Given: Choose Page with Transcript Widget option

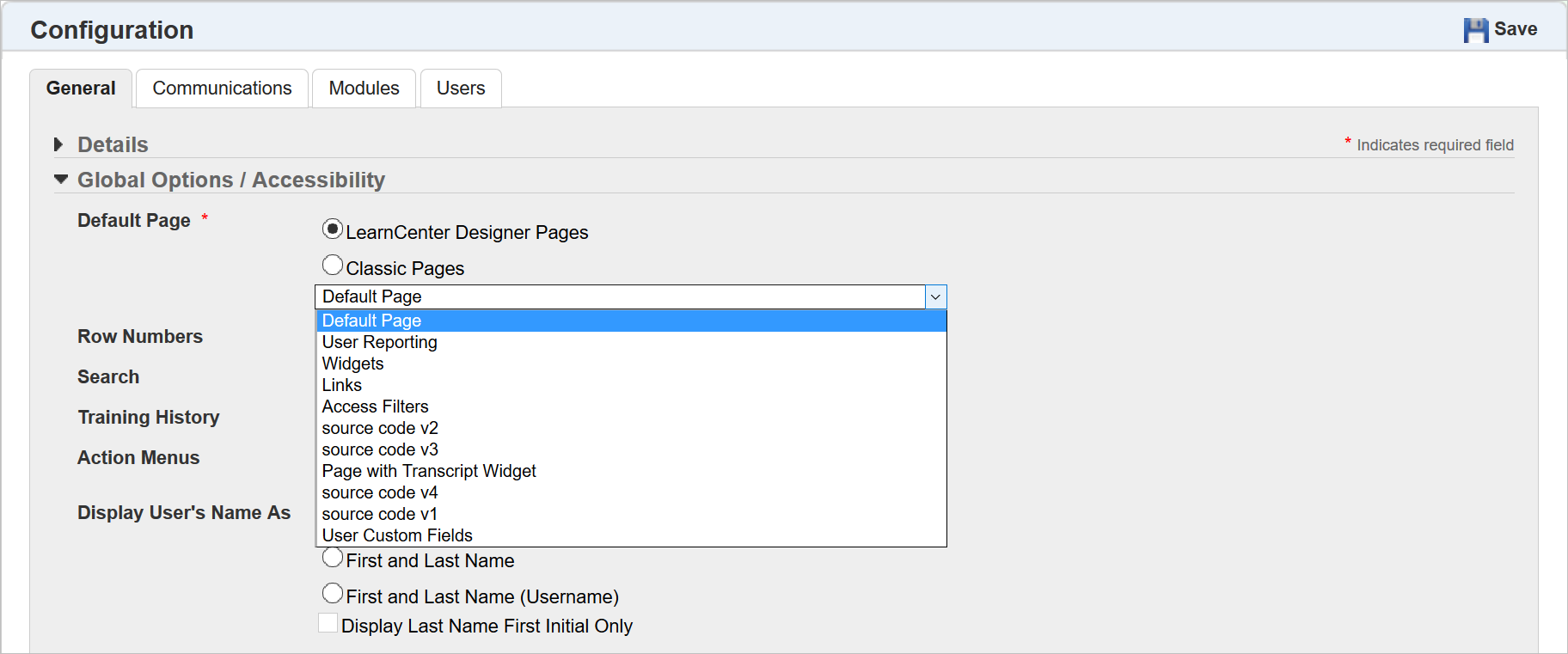Looking at the screenshot, I should pos(429,471).
